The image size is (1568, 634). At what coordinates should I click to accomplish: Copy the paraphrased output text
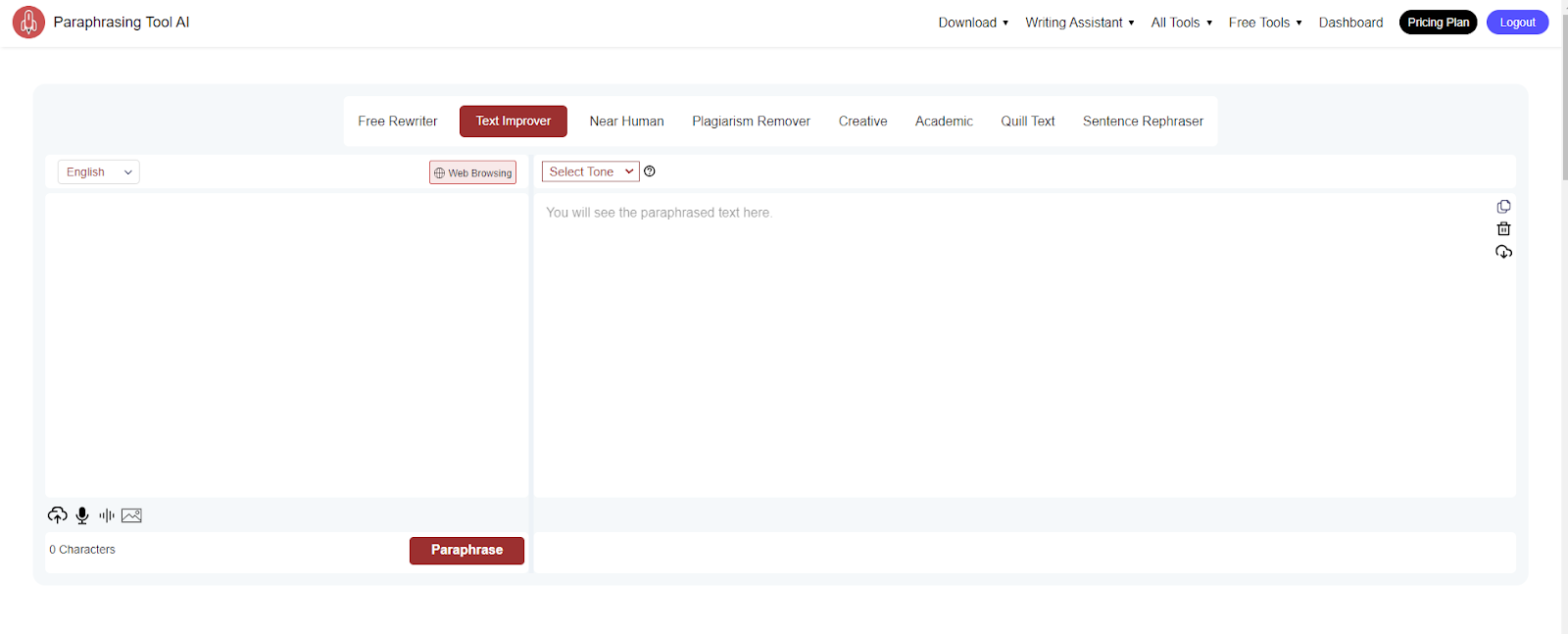point(1503,207)
